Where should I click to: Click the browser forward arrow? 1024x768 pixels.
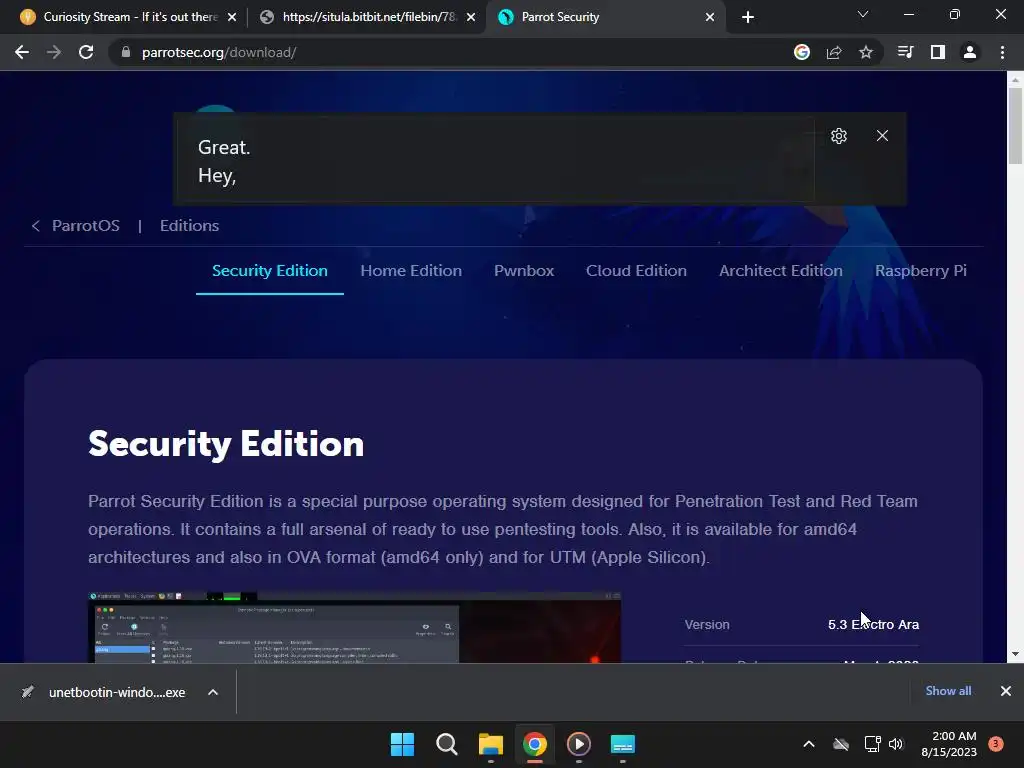pyautogui.click(x=54, y=52)
